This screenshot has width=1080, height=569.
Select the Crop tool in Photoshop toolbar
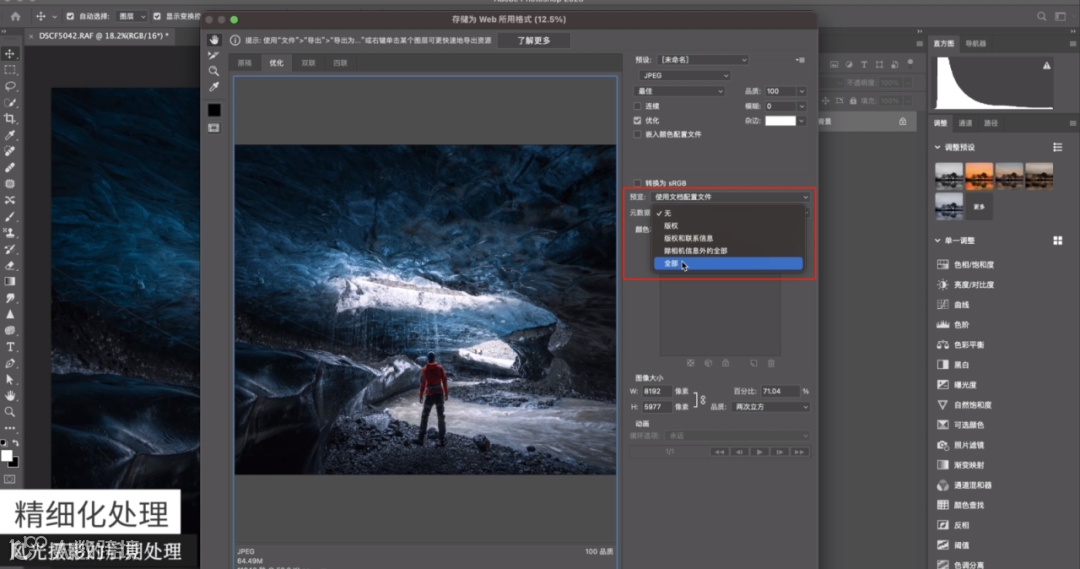click(10, 118)
